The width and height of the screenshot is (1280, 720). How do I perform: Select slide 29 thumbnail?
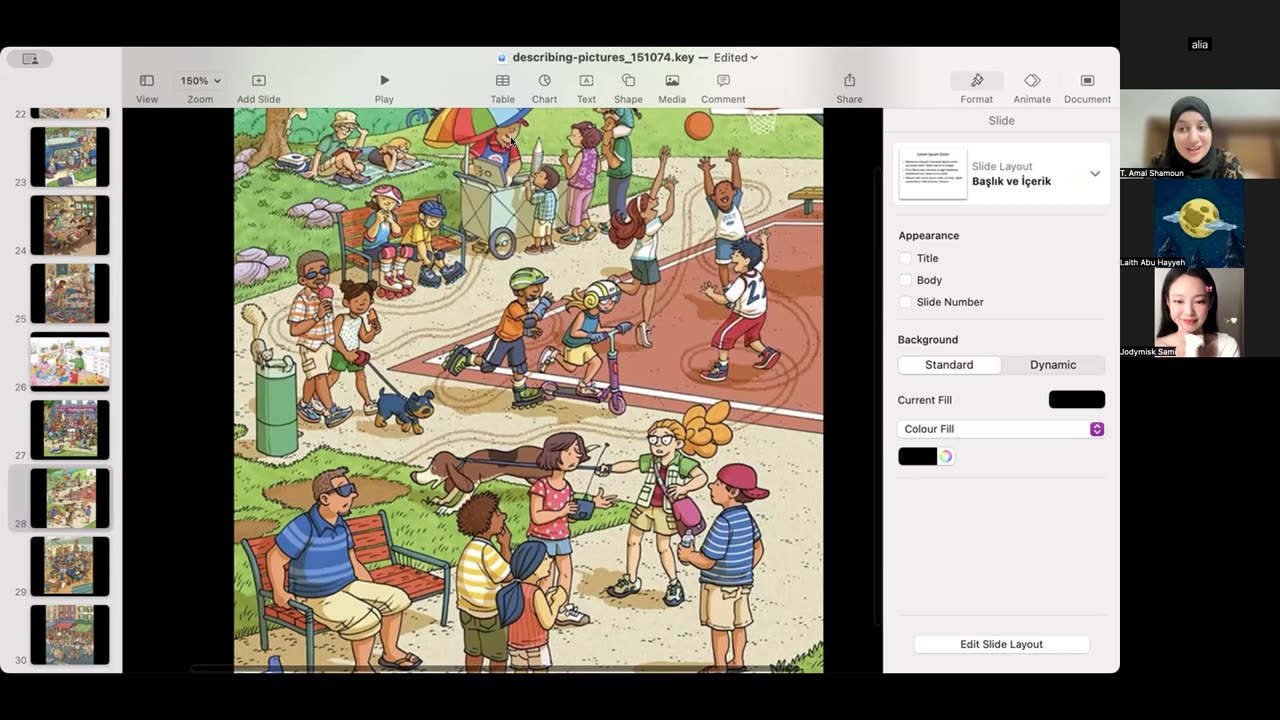click(x=70, y=567)
